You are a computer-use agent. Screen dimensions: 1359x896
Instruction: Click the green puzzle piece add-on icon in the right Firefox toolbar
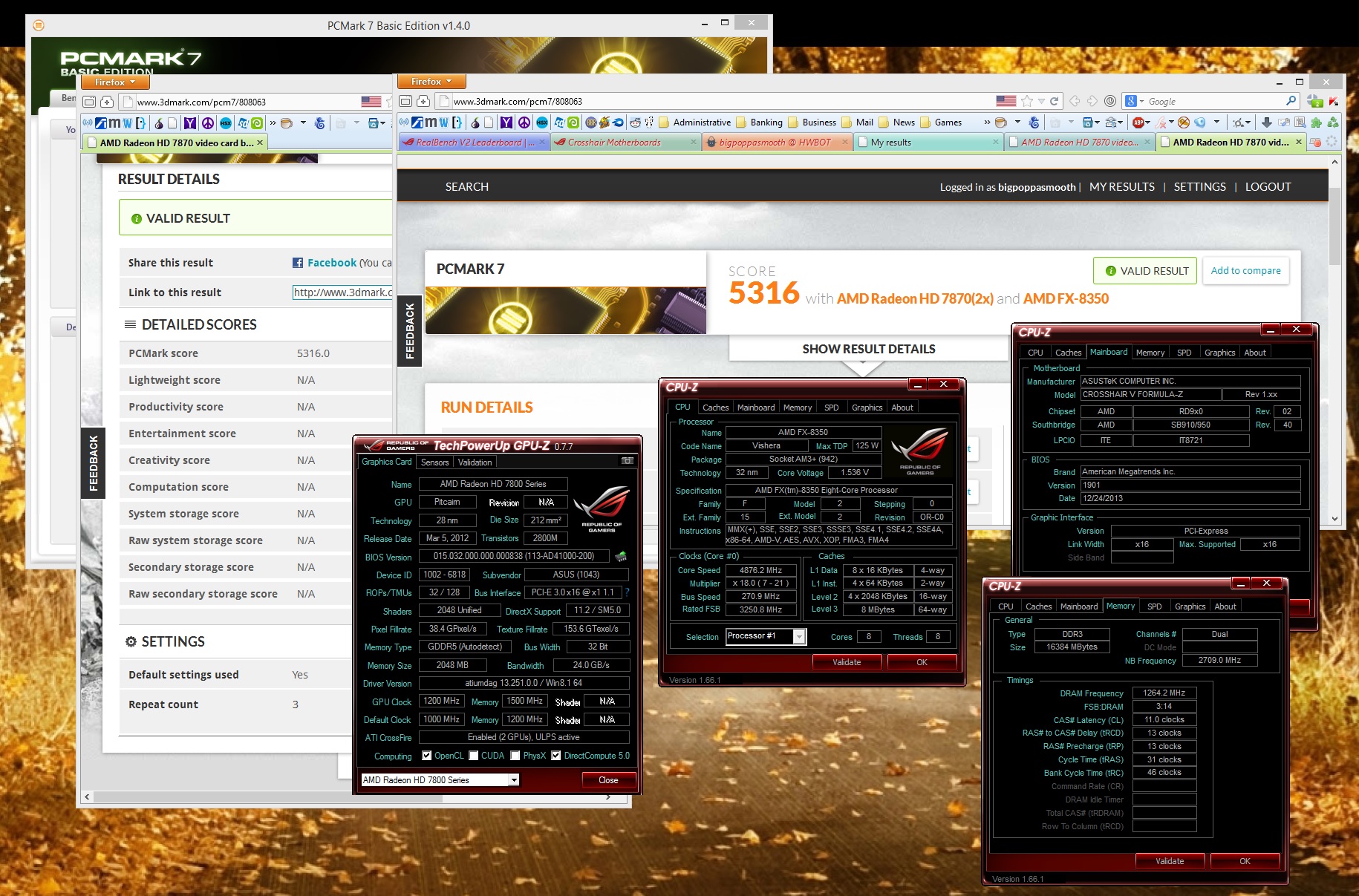pos(1317,122)
